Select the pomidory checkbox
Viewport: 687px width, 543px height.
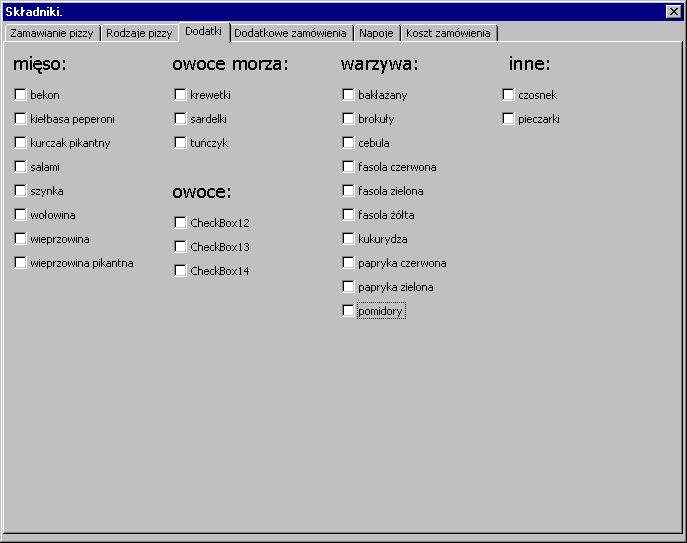[349, 311]
